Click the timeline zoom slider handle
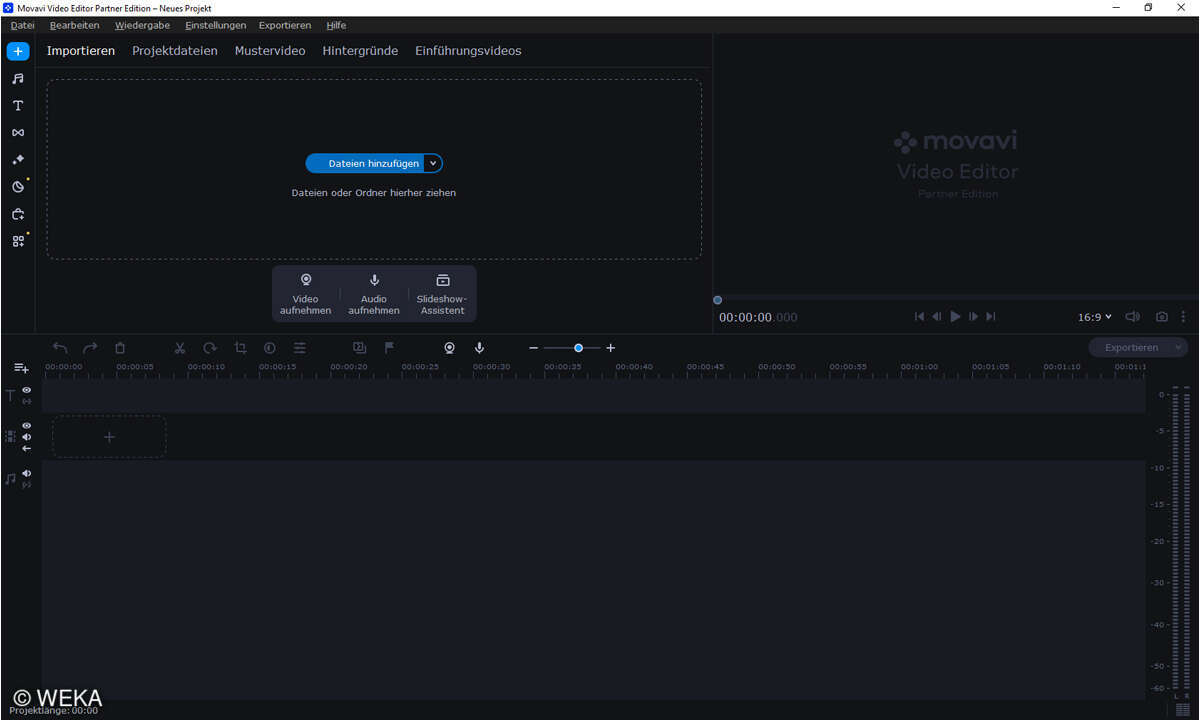The width and height of the screenshot is (1200, 720). 578,348
